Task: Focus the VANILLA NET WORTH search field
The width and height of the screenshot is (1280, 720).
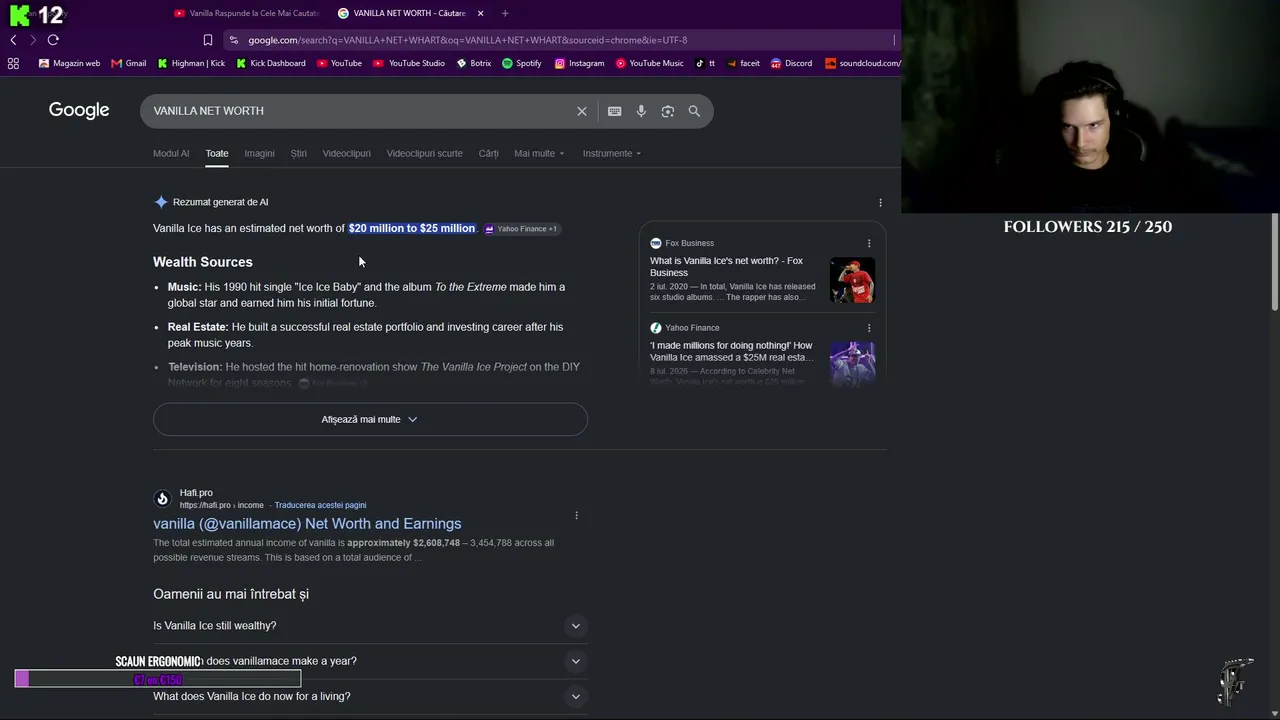Action: point(360,111)
